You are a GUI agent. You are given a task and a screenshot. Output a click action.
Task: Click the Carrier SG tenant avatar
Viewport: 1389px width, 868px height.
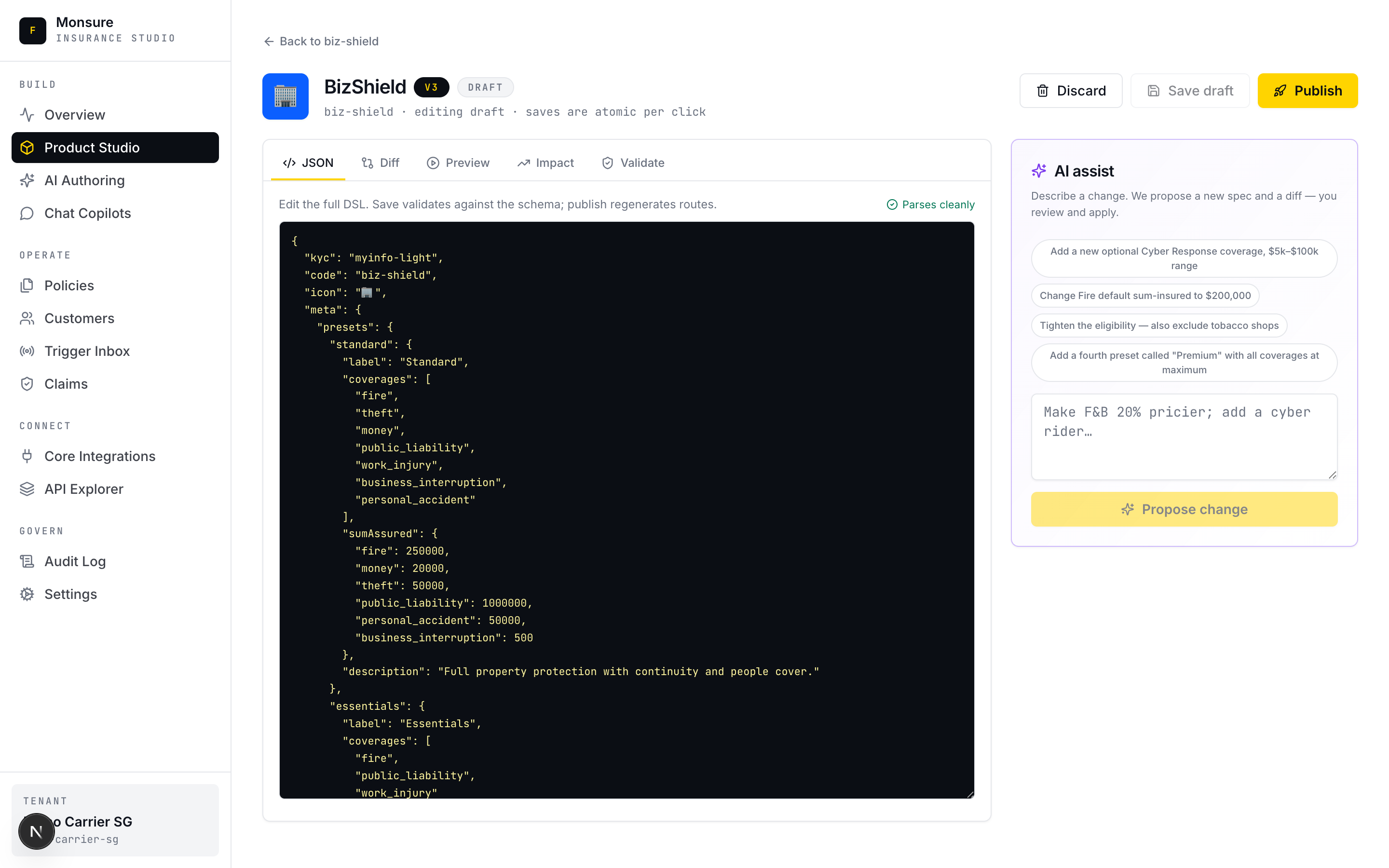click(36, 831)
